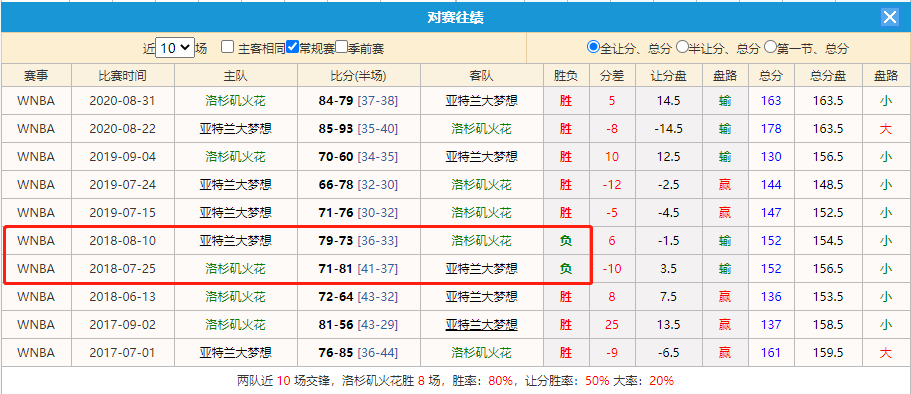Open away team 洛杉矶火花 in 2018-08-10 row
The height and width of the screenshot is (394, 911).
(482, 241)
